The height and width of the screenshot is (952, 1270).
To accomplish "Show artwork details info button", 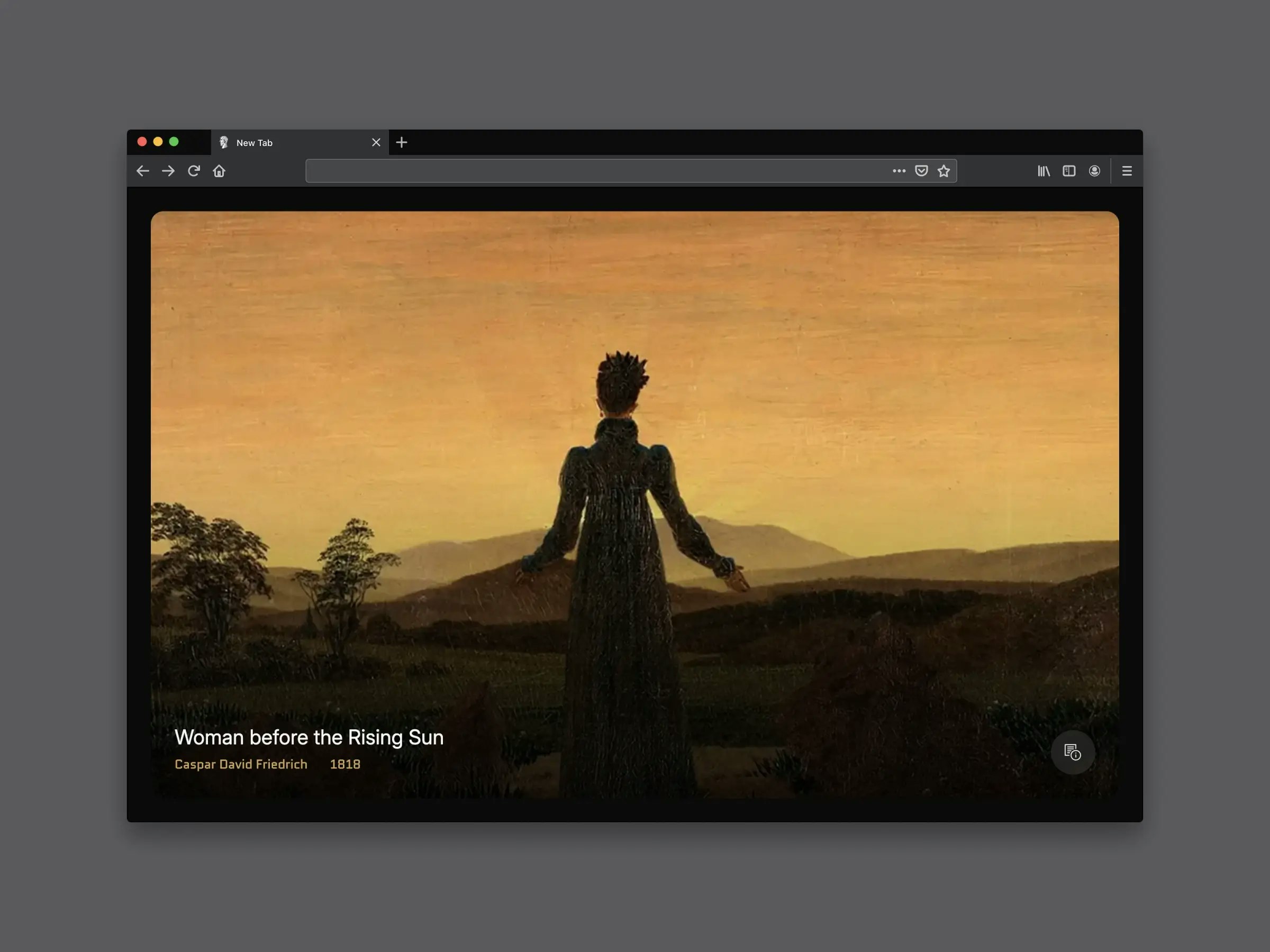I will (x=1072, y=752).
